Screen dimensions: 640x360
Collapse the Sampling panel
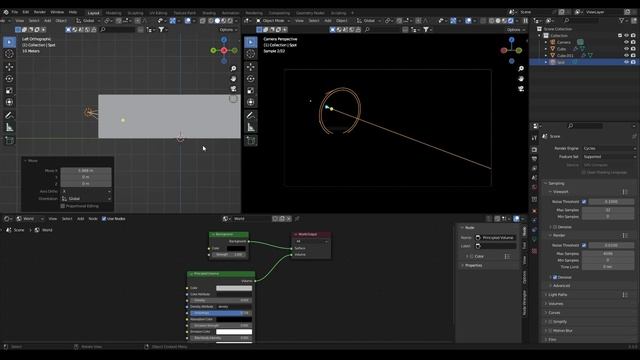(x=556, y=184)
